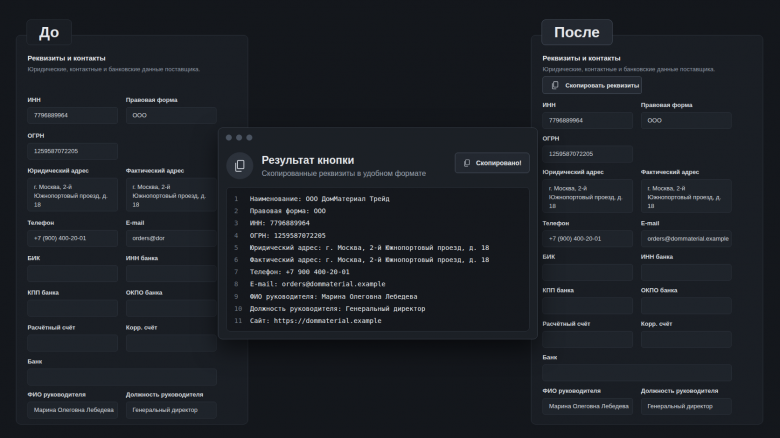Click code line 'E-mail: orders@dommaterial.example'
This screenshot has height=438, width=780.
tap(317, 284)
